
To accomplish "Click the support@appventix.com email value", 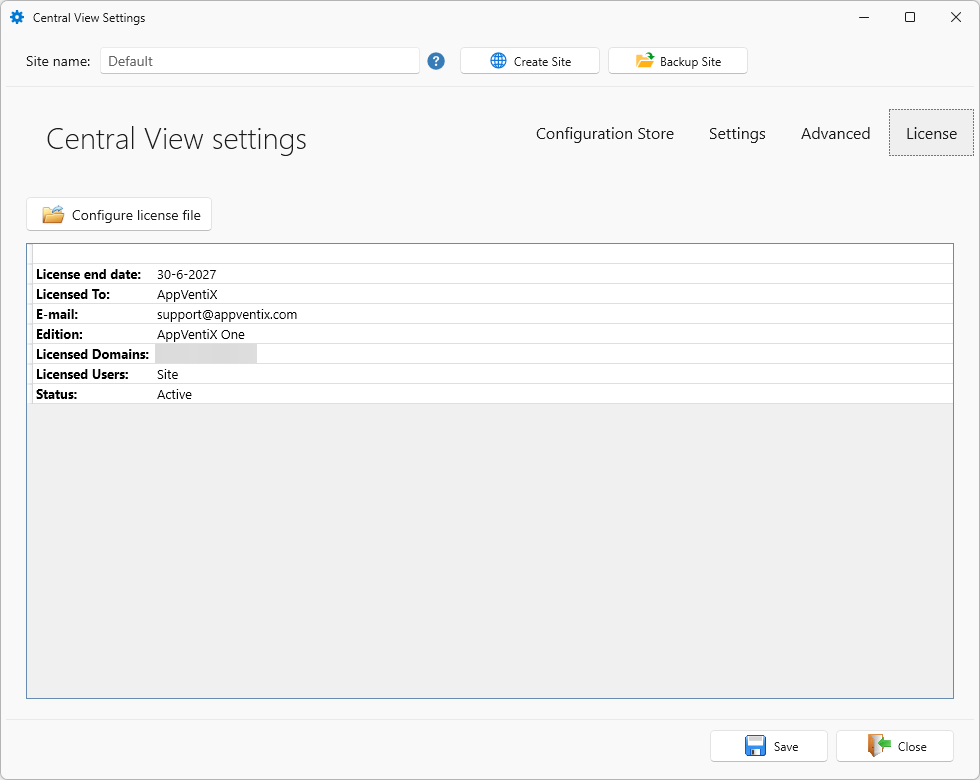I will click(x=227, y=314).
